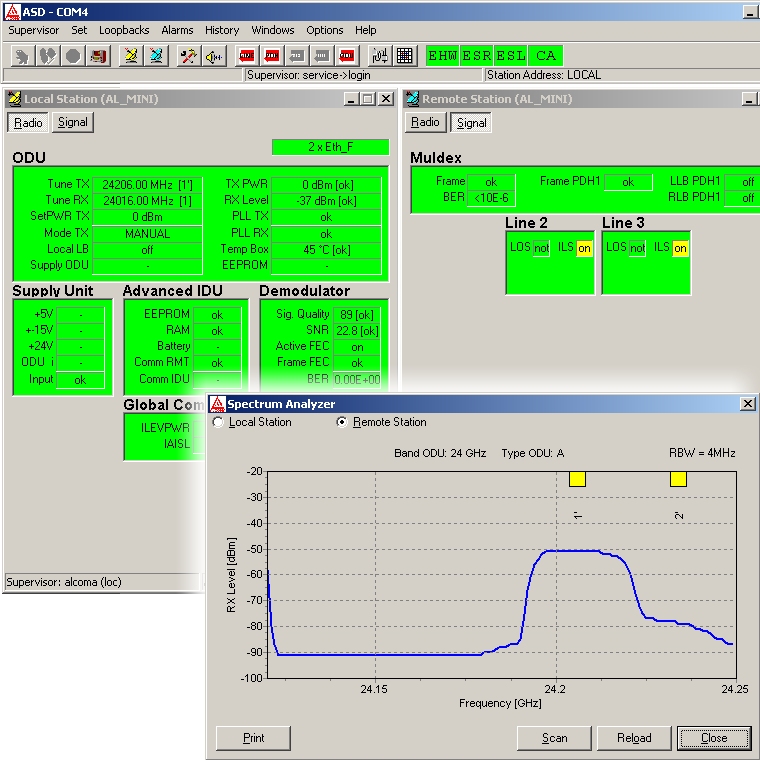Click the hammer and wrench settings icon
This screenshot has height=760, width=760.
tap(189, 56)
